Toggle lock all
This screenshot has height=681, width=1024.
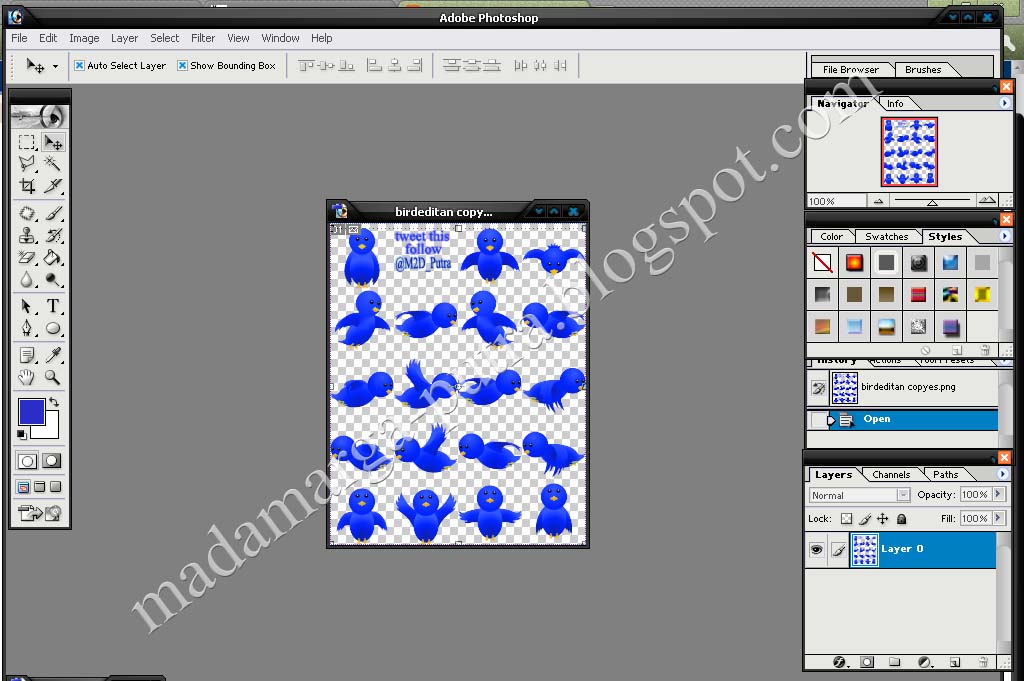tap(901, 519)
